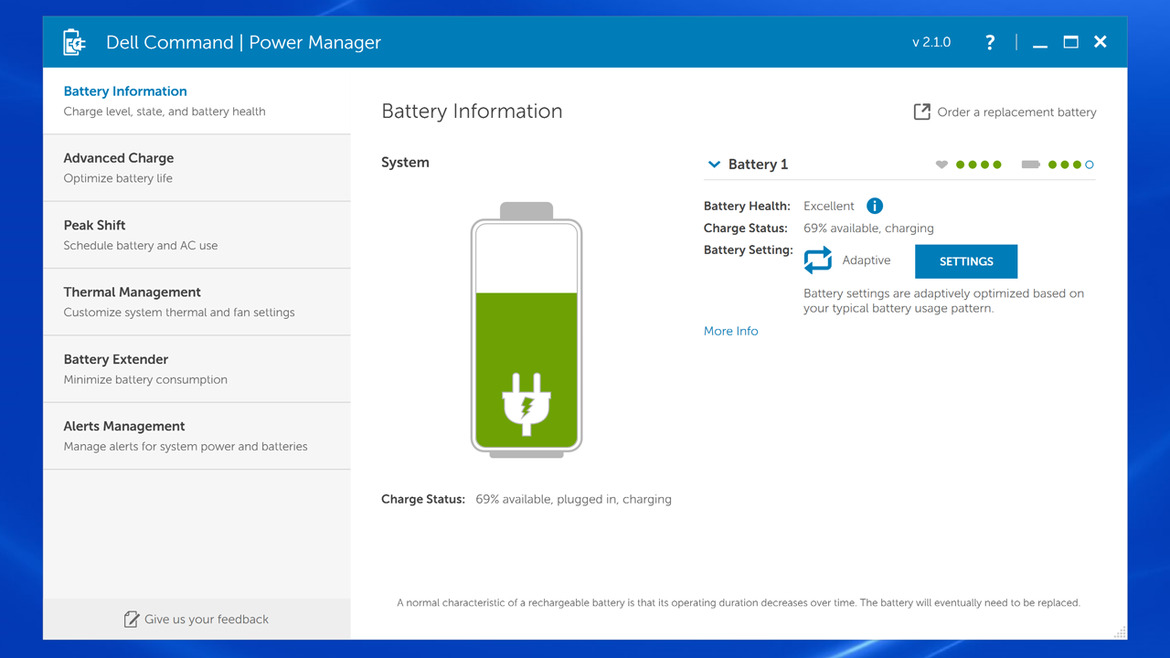Maximize the Power Manager window

pos(1071,43)
